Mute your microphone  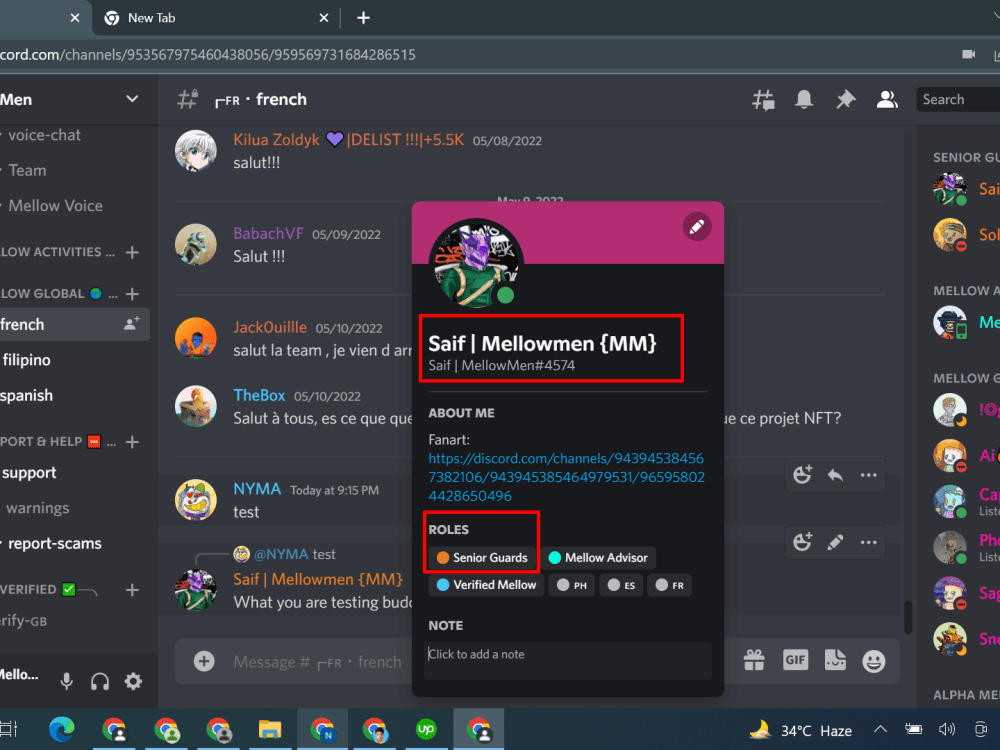66,681
